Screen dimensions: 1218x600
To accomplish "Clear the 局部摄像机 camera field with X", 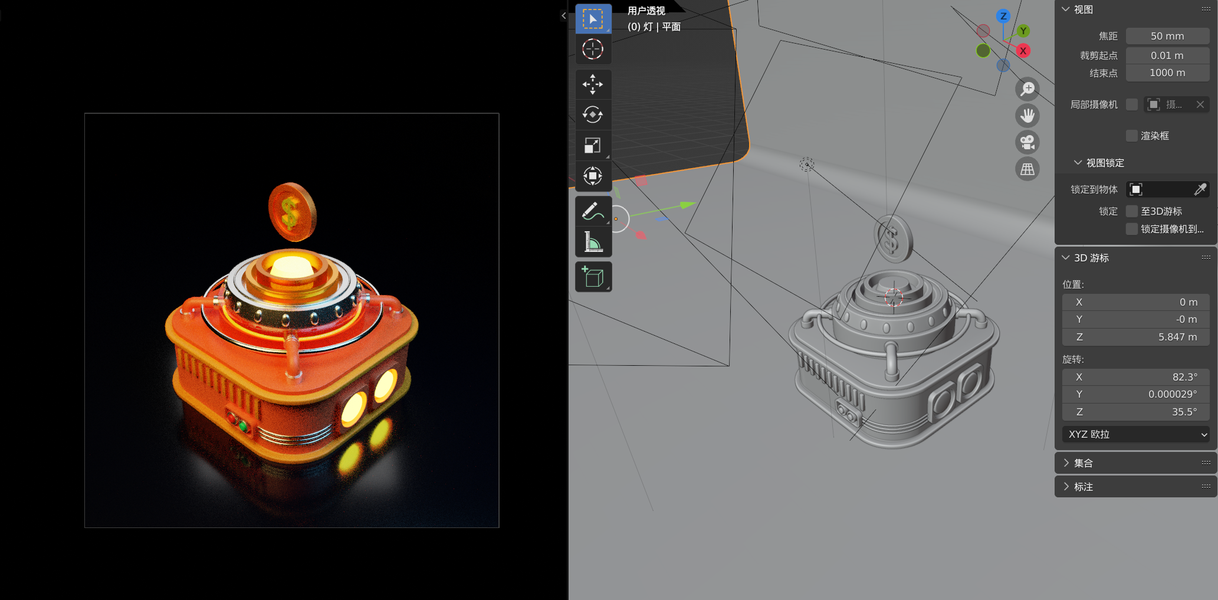I will coord(1200,104).
